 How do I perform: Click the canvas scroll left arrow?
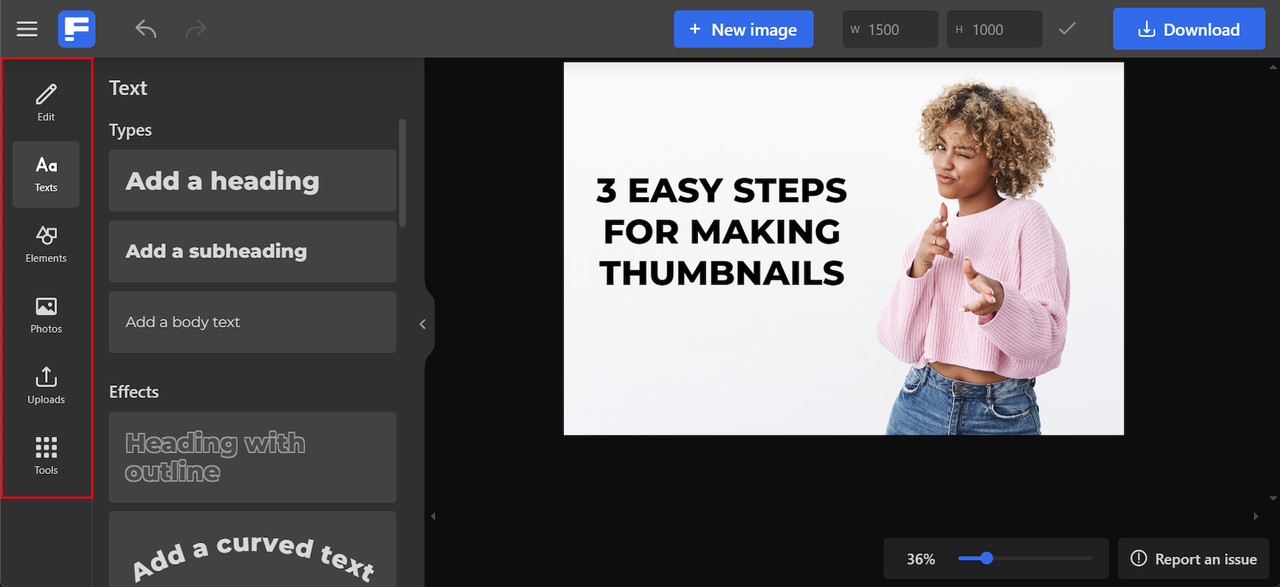click(433, 516)
